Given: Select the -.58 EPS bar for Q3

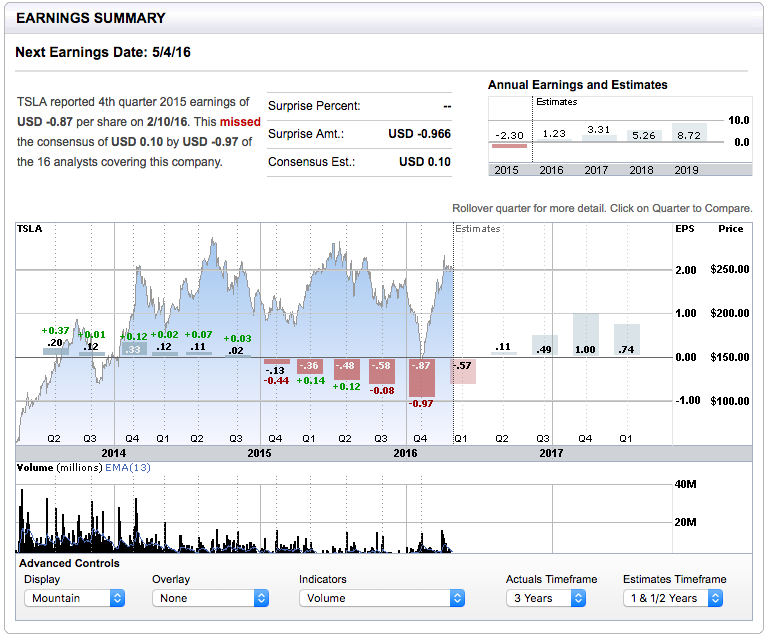Looking at the screenshot, I should pos(382,371).
